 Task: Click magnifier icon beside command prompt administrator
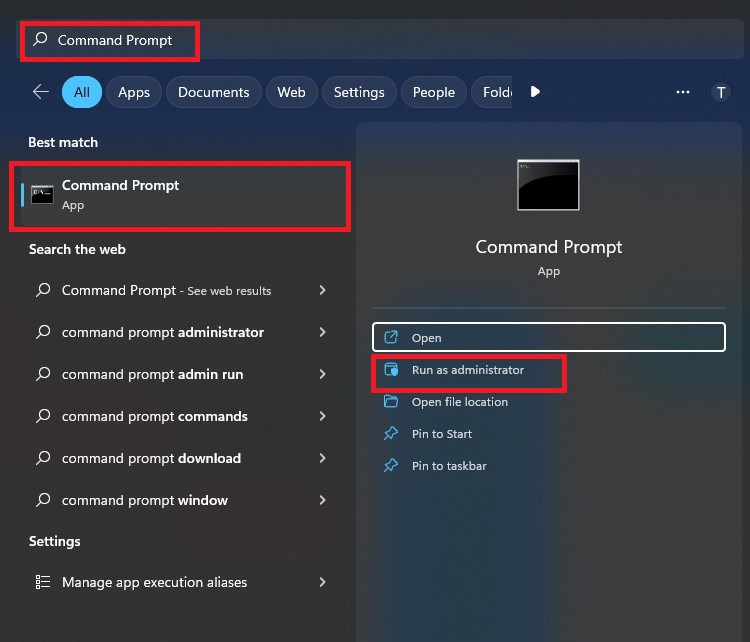[x=43, y=332]
